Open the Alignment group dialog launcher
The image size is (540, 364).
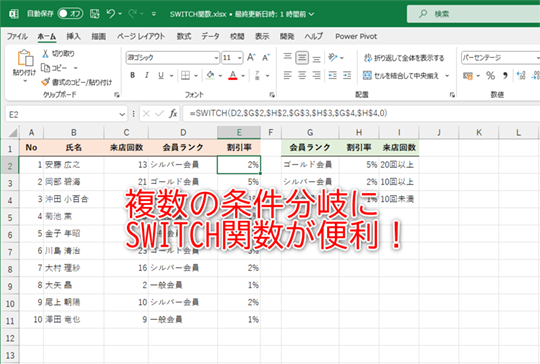(452, 94)
